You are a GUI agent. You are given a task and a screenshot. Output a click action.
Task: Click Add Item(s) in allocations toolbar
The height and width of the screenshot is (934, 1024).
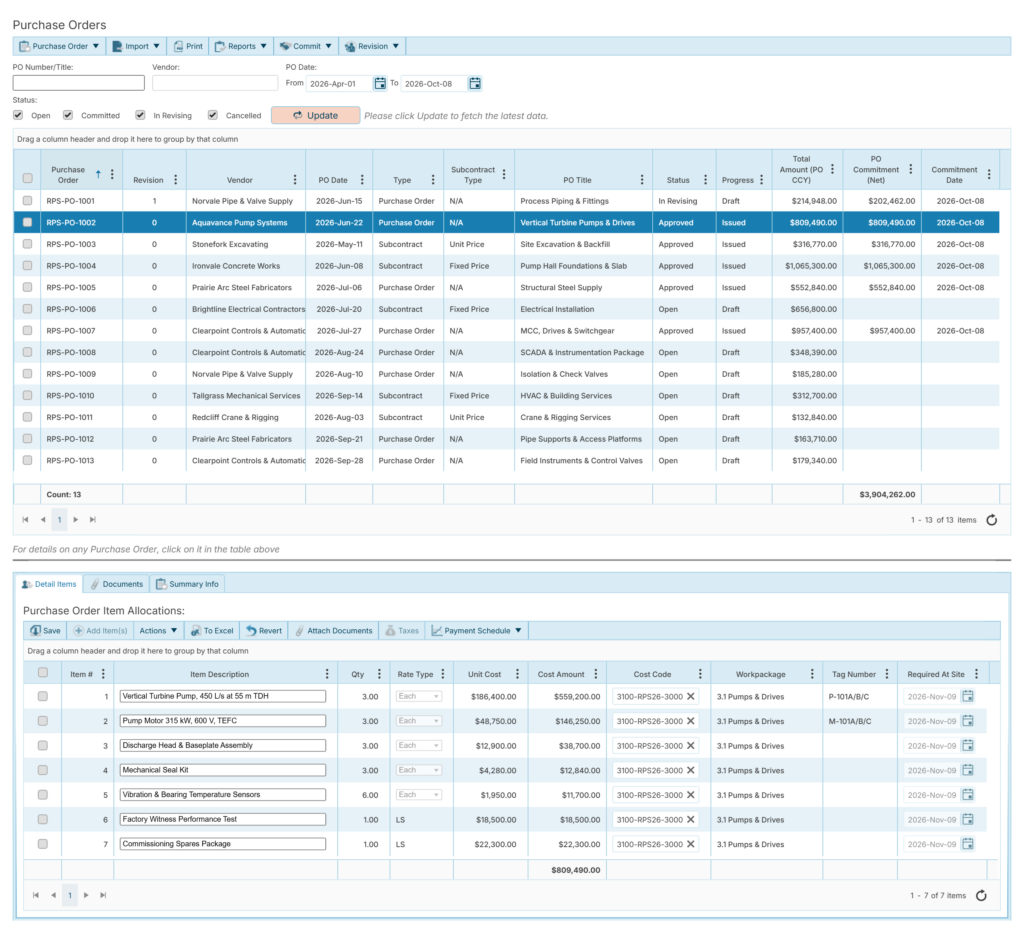click(101, 631)
